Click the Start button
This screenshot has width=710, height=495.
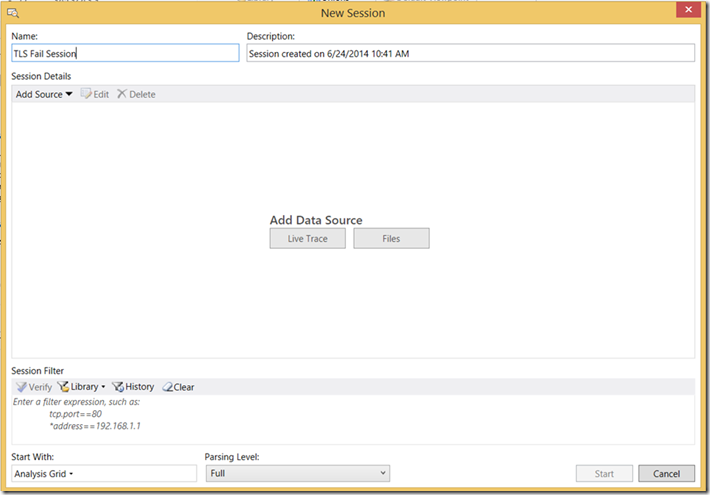pyautogui.click(x=604, y=474)
